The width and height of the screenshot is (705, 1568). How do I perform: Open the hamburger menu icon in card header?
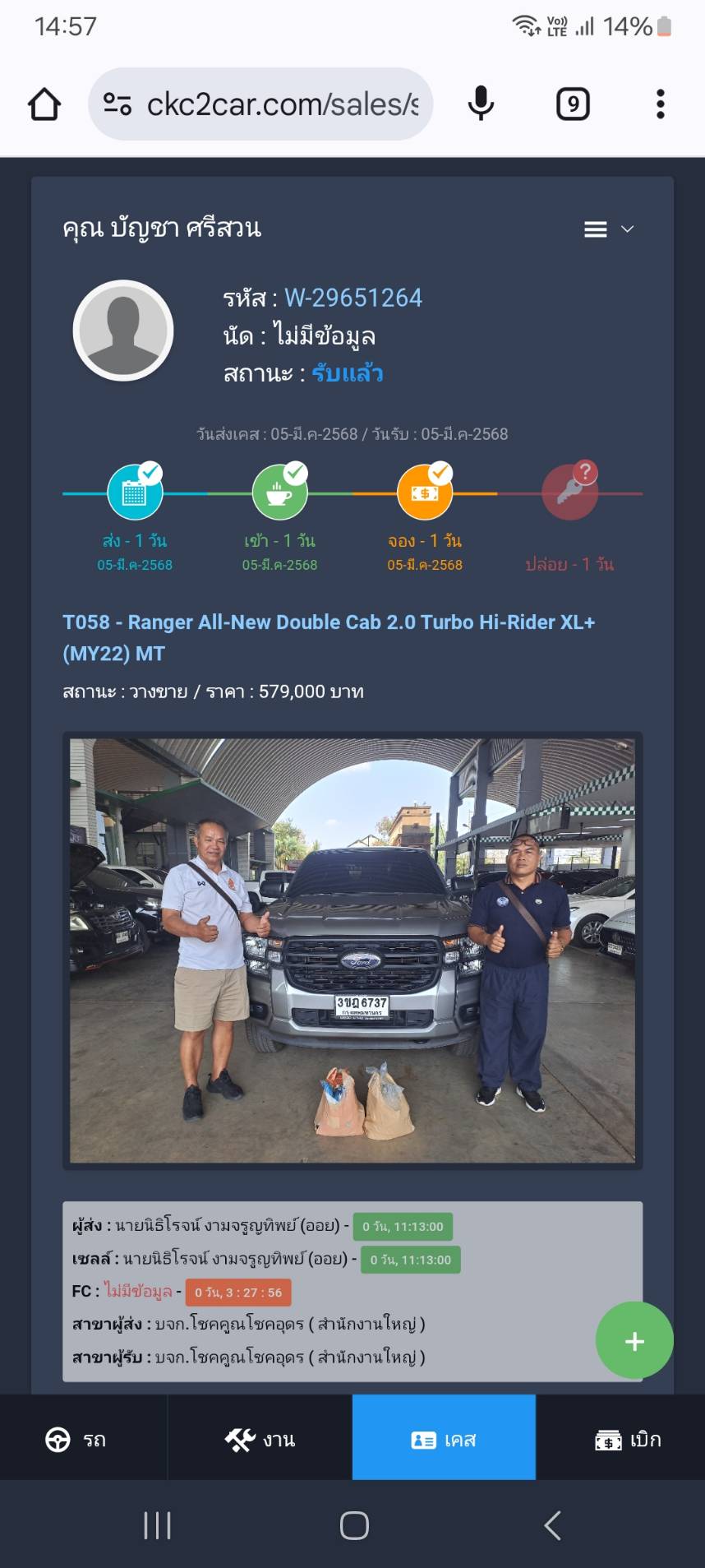pyautogui.click(x=596, y=229)
